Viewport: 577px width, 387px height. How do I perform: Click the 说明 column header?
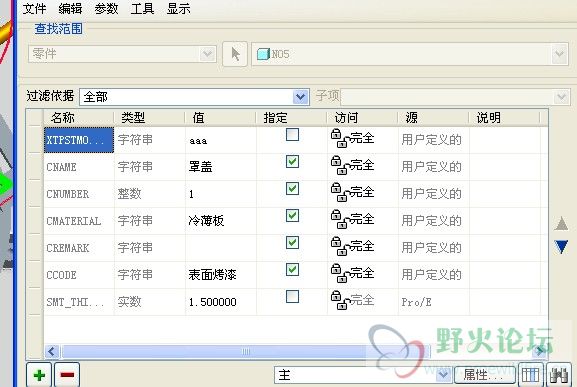pyautogui.click(x=505, y=118)
